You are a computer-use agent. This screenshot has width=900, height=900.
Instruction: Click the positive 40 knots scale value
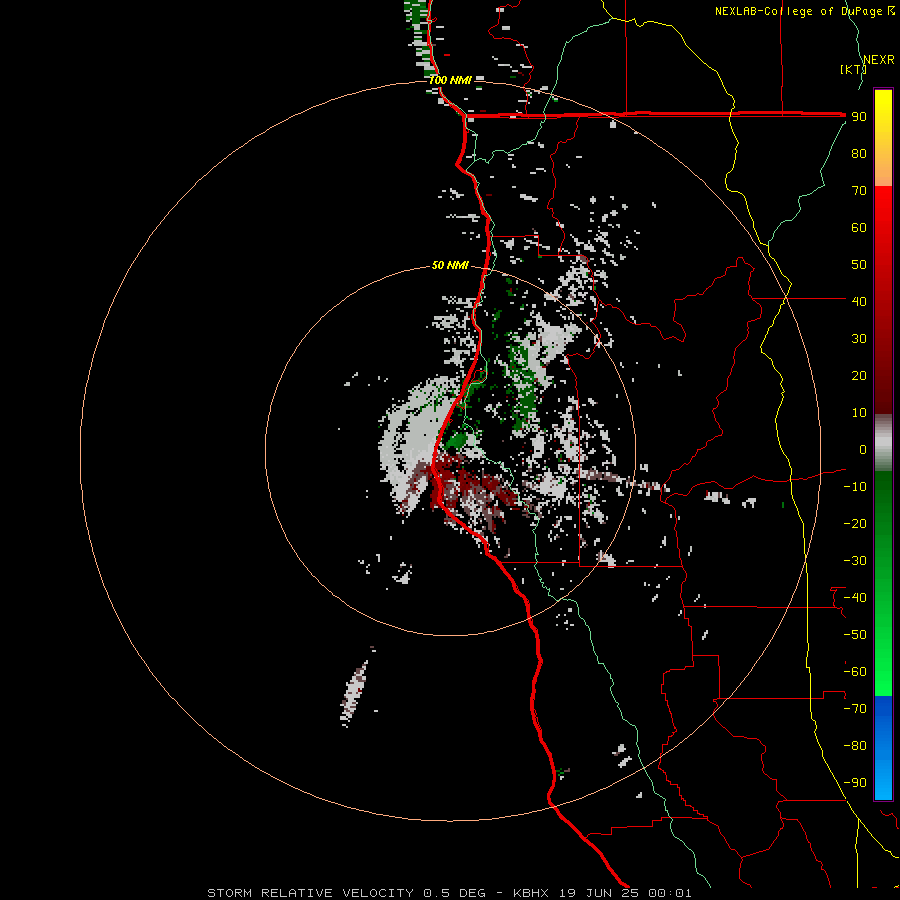[859, 301]
